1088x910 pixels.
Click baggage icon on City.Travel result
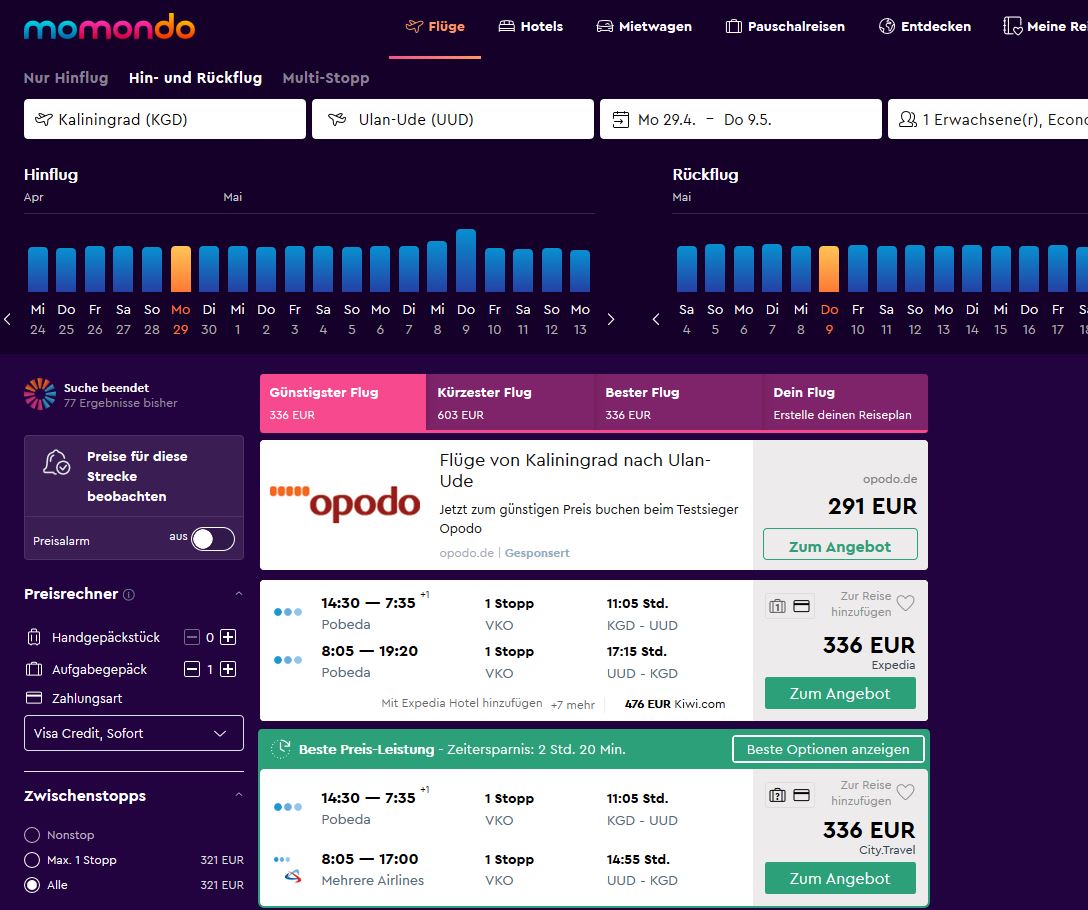pyautogui.click(x=777, y=795)
